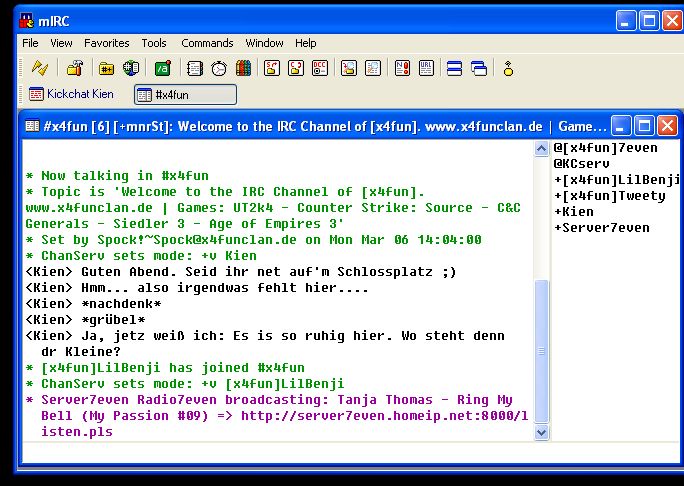Open the URL list icon
684x486 pixels.
[x=425, y=68]
